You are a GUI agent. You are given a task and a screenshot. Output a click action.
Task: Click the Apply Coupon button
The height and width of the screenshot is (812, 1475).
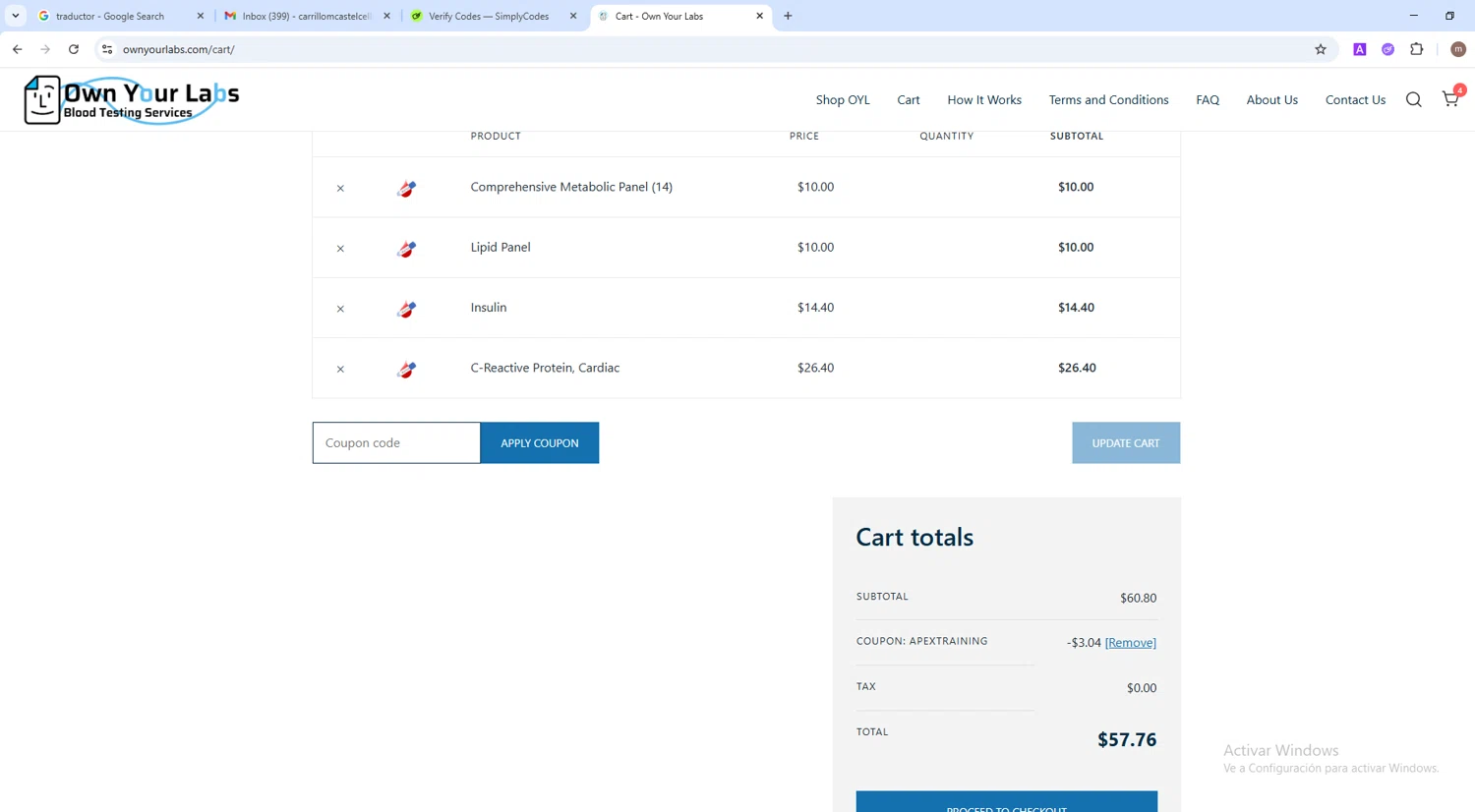click(x=540, y=443)
